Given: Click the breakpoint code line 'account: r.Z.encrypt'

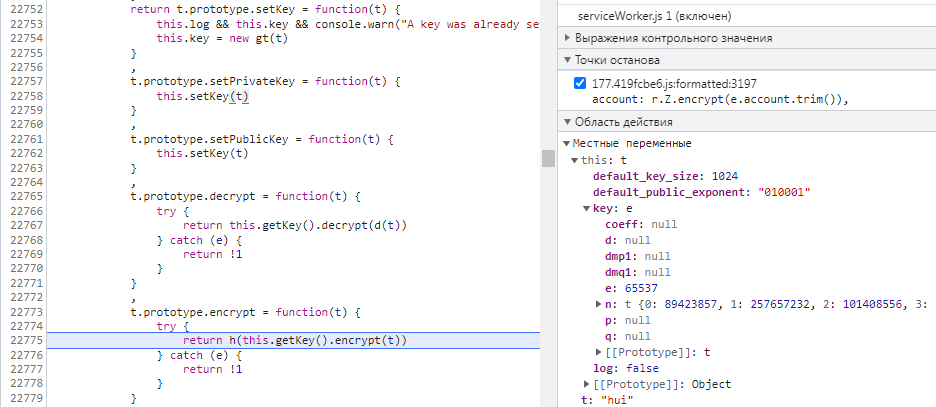Looking at the screenshot, I should coord(720,99).
